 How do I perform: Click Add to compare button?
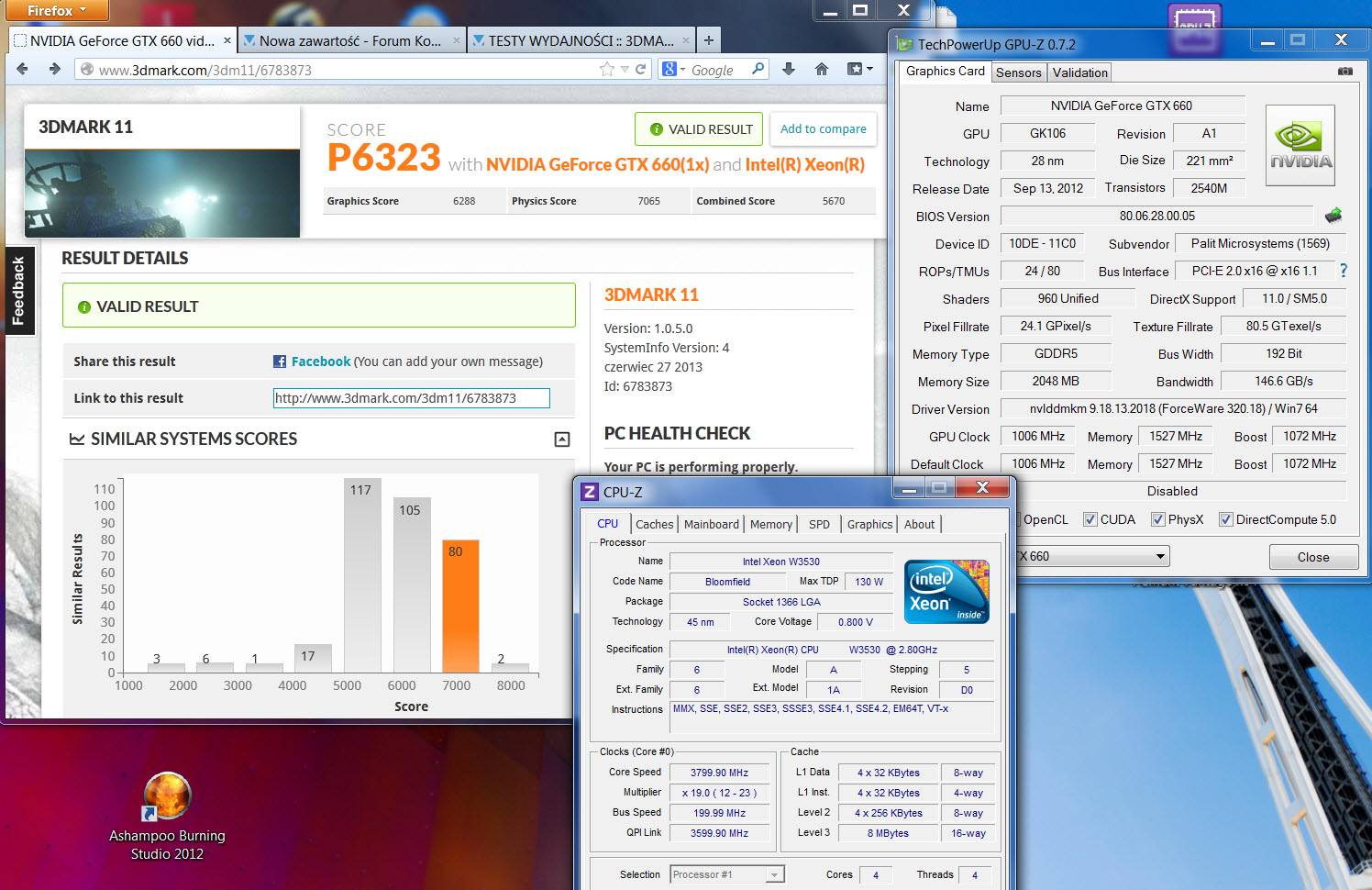click(x=824, y=129)
